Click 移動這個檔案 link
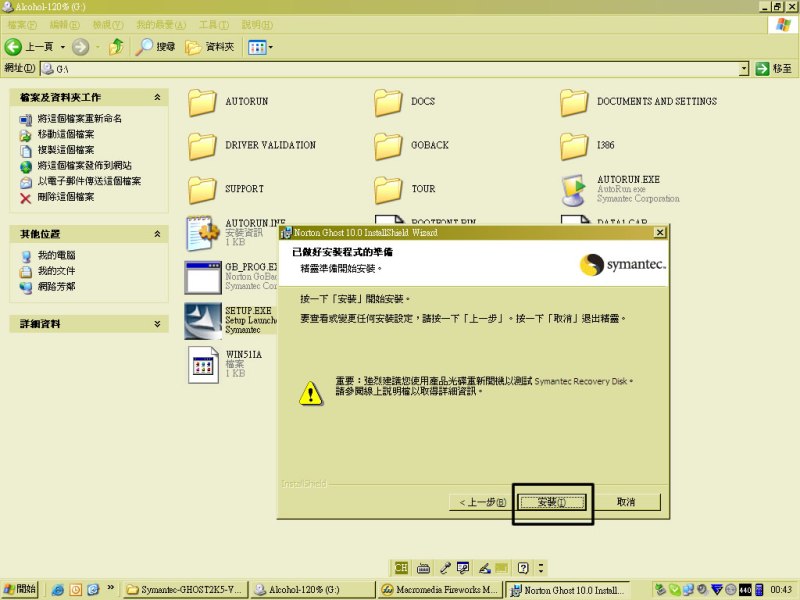Image resolution: width=800 pixels, height=600 pixels. point(66,134)
